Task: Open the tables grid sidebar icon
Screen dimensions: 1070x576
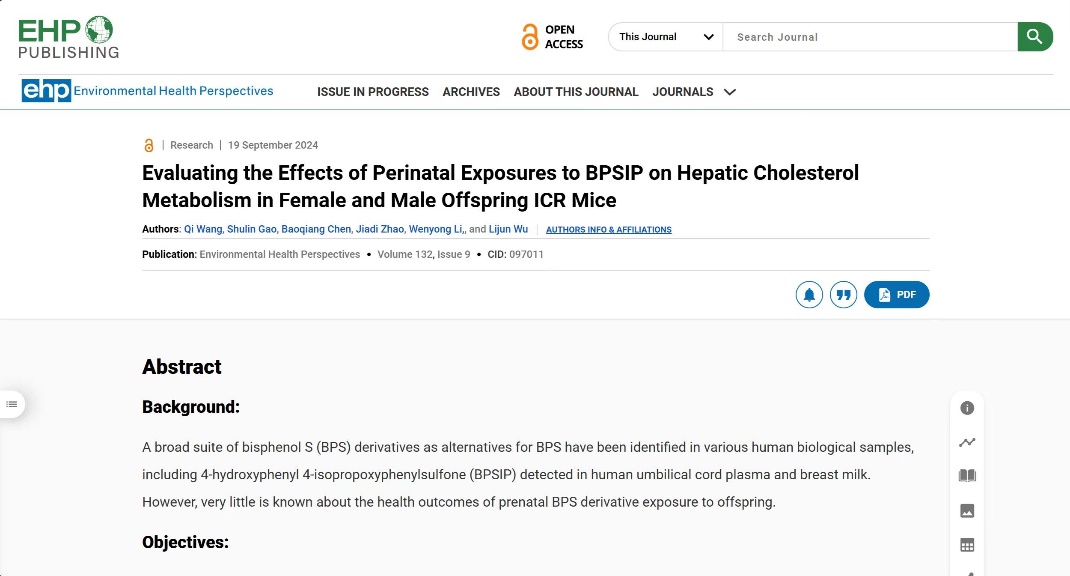Action: [967, 545]
